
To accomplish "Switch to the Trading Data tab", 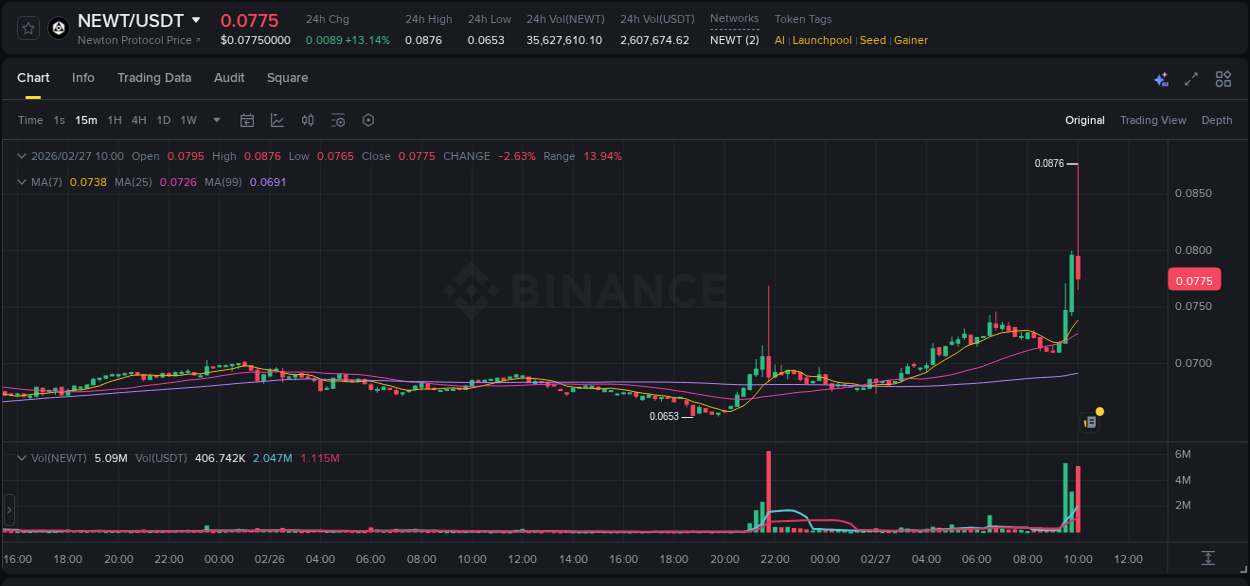I will point(154,78).
